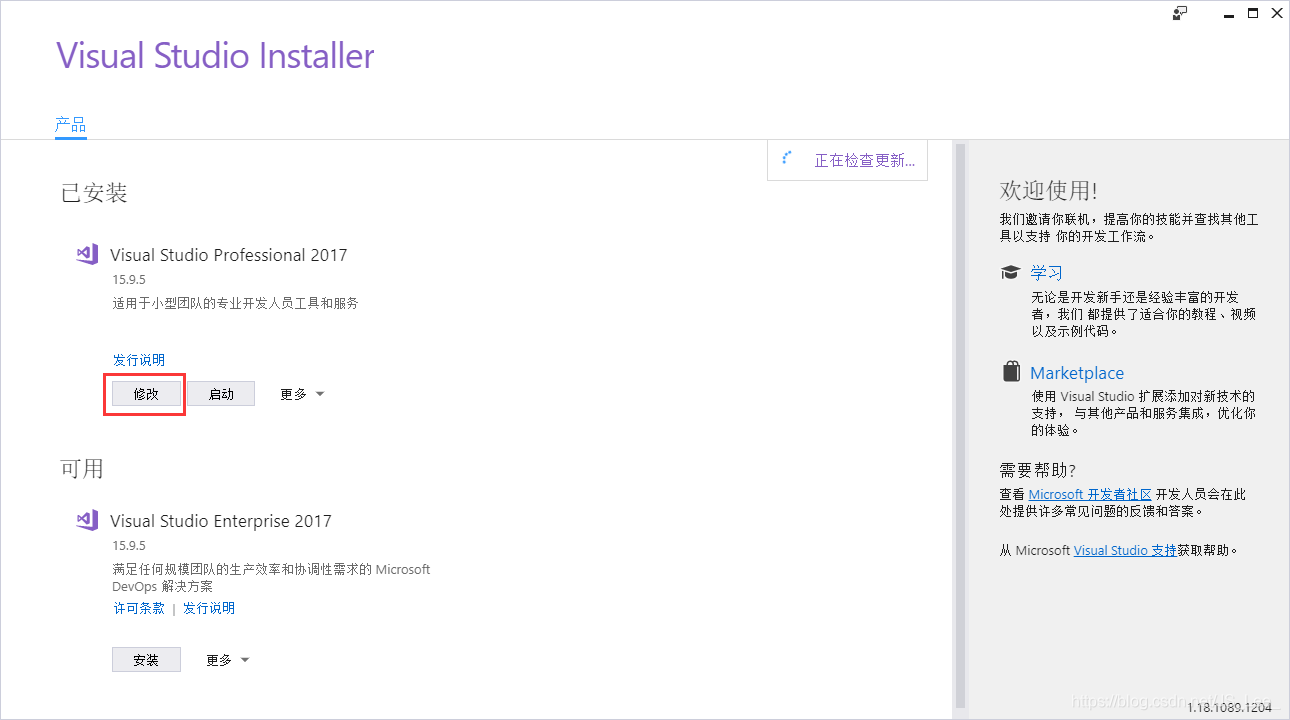The height and width of the screenshot is (720, 1290).
Task: Click the Visual Studio Installer title text
Action: (215, 55)
